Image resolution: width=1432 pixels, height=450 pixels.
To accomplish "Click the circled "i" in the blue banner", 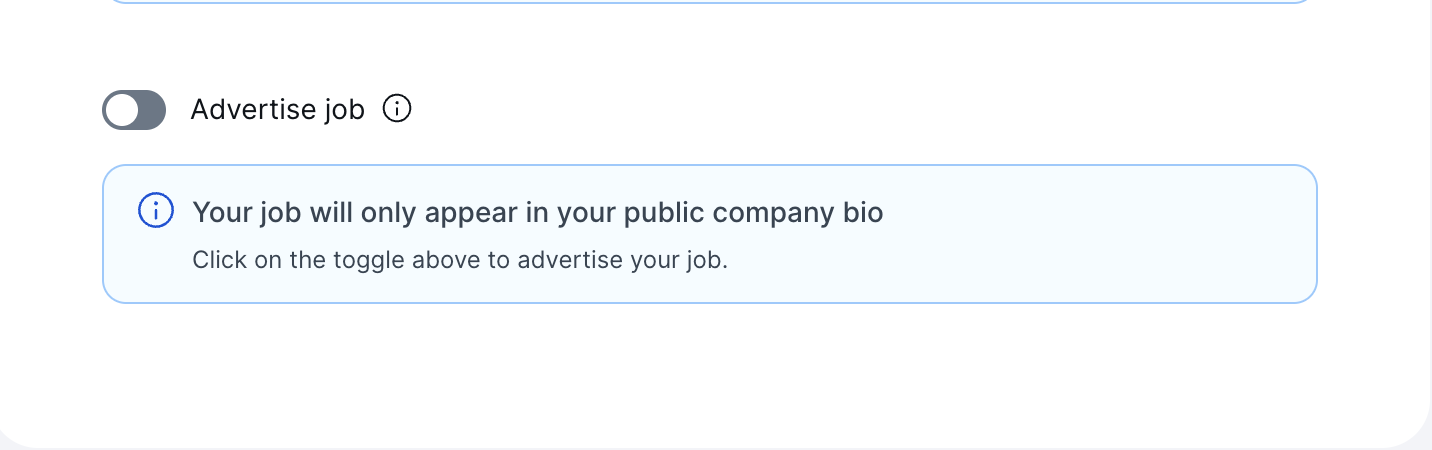I will pyautogui.click(x=155, y=211).
